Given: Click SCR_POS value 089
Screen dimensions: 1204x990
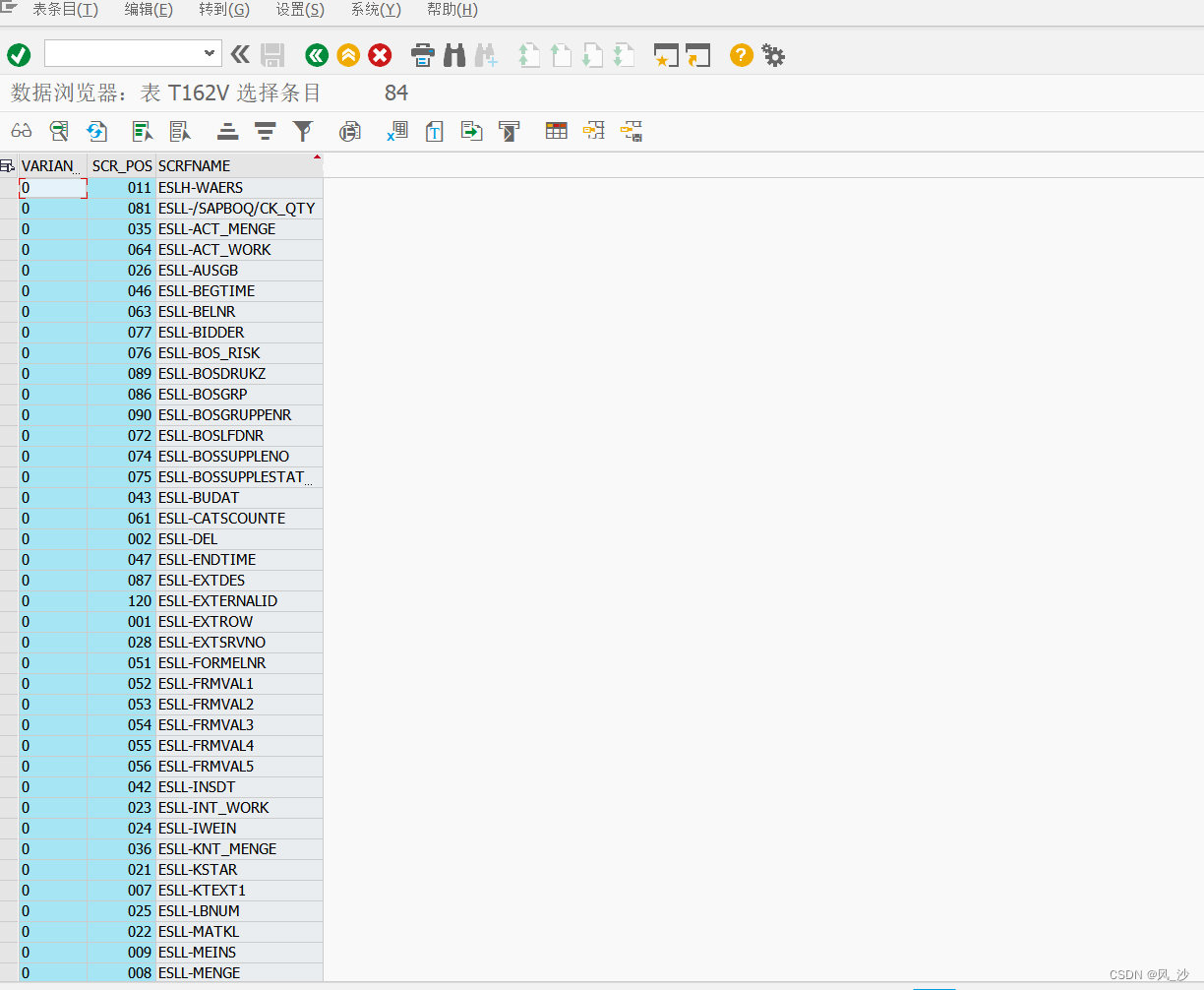Looking at the screenshot, I should [122, 373].
